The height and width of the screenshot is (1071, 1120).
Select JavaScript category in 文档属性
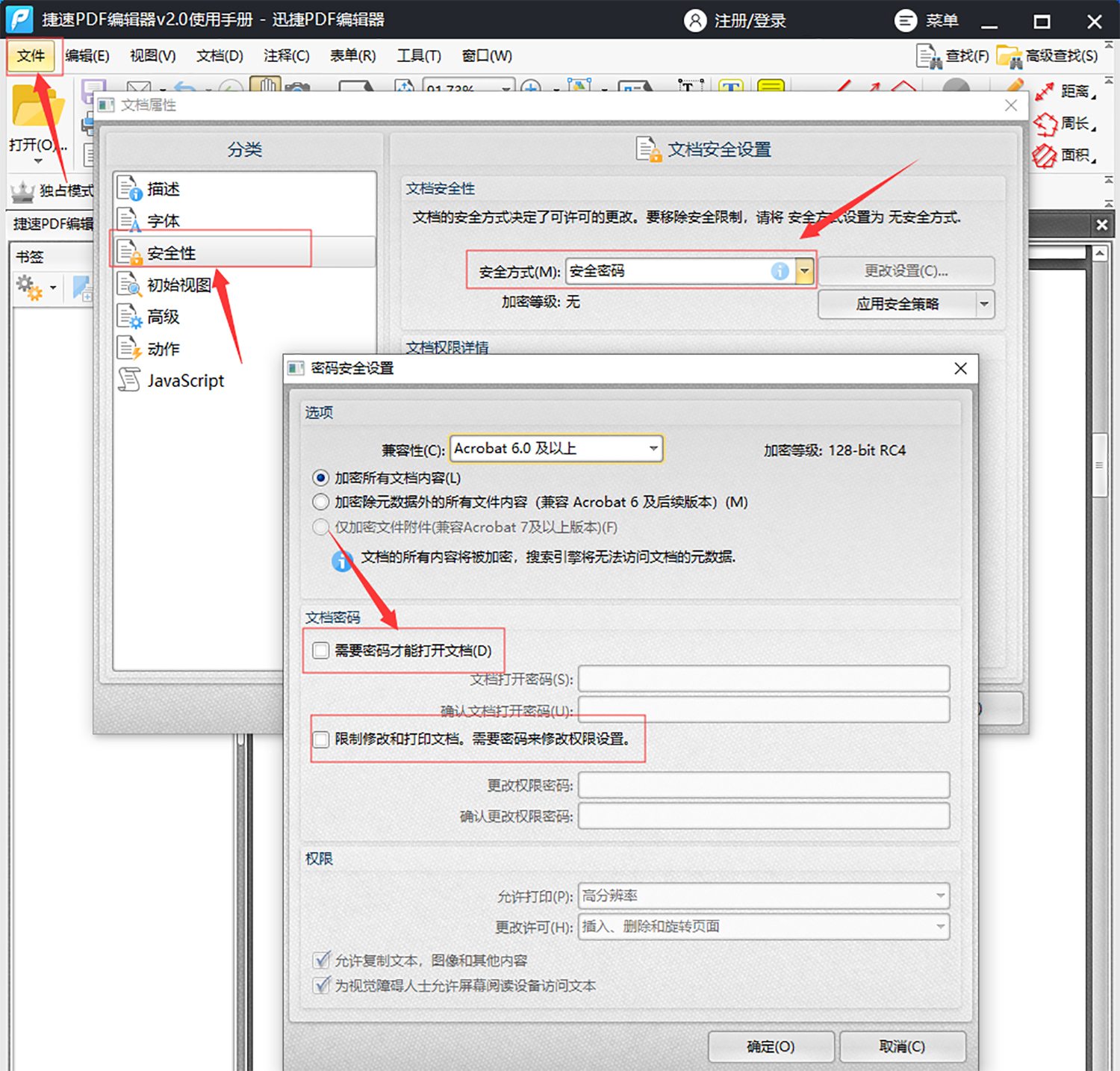click(x=244, y=381)
